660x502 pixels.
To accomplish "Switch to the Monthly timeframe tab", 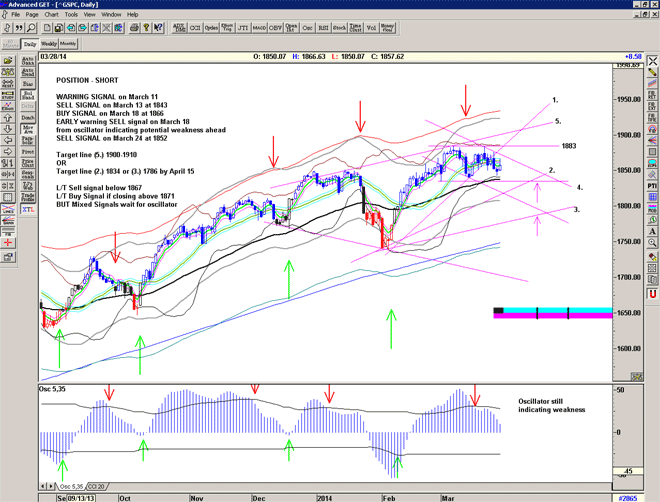I will click(x=68, y=45).
